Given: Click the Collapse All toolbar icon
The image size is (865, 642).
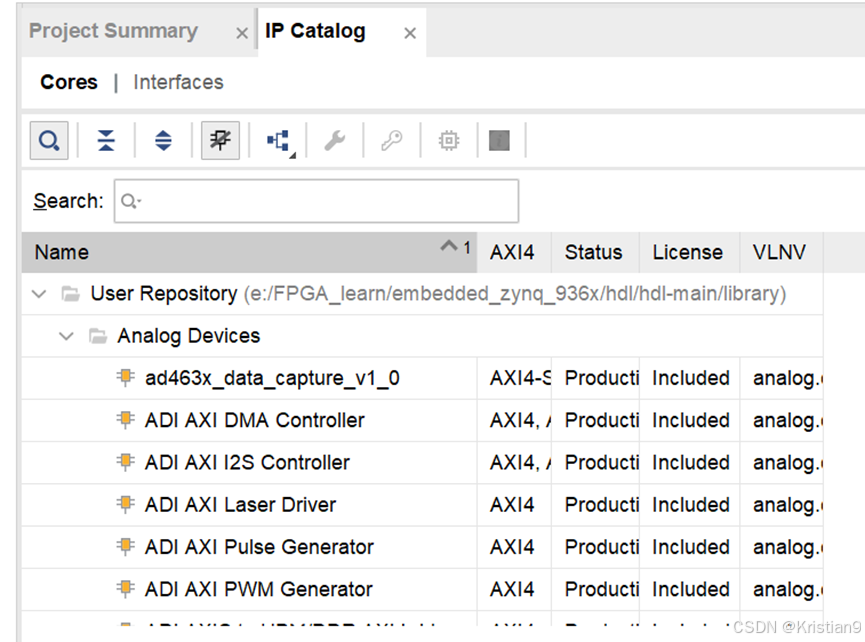Looking at the screenshot, I should click(x=106, y=141).
